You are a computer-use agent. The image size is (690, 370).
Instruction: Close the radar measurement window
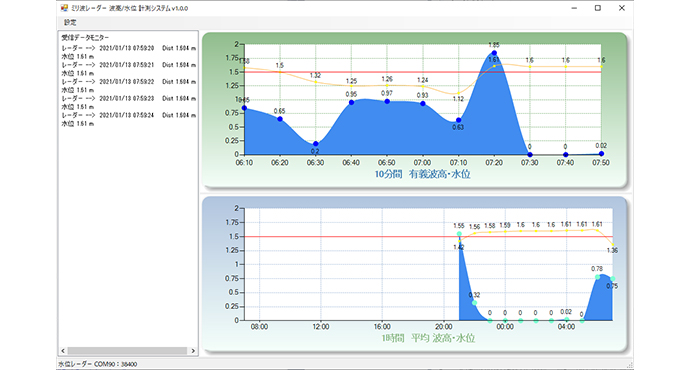click(x=621, y=8)
